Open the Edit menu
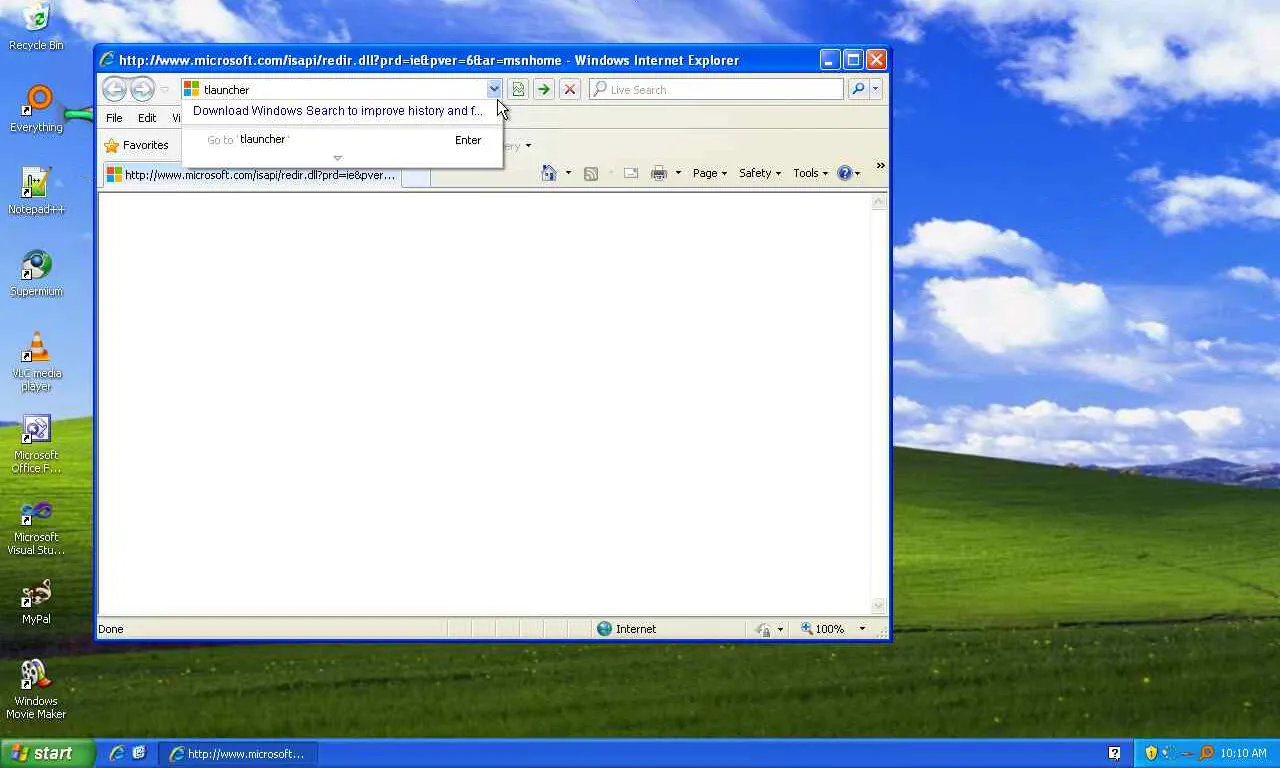Viewport: 1280px width, 768px height. click(147, 118)
